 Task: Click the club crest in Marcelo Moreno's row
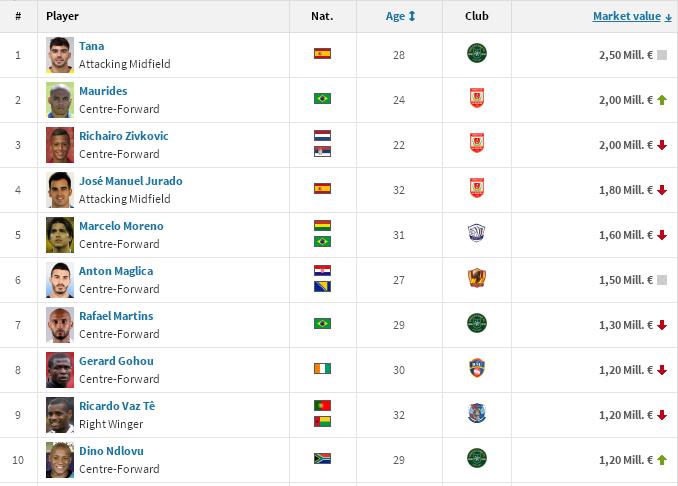point(477,234)
